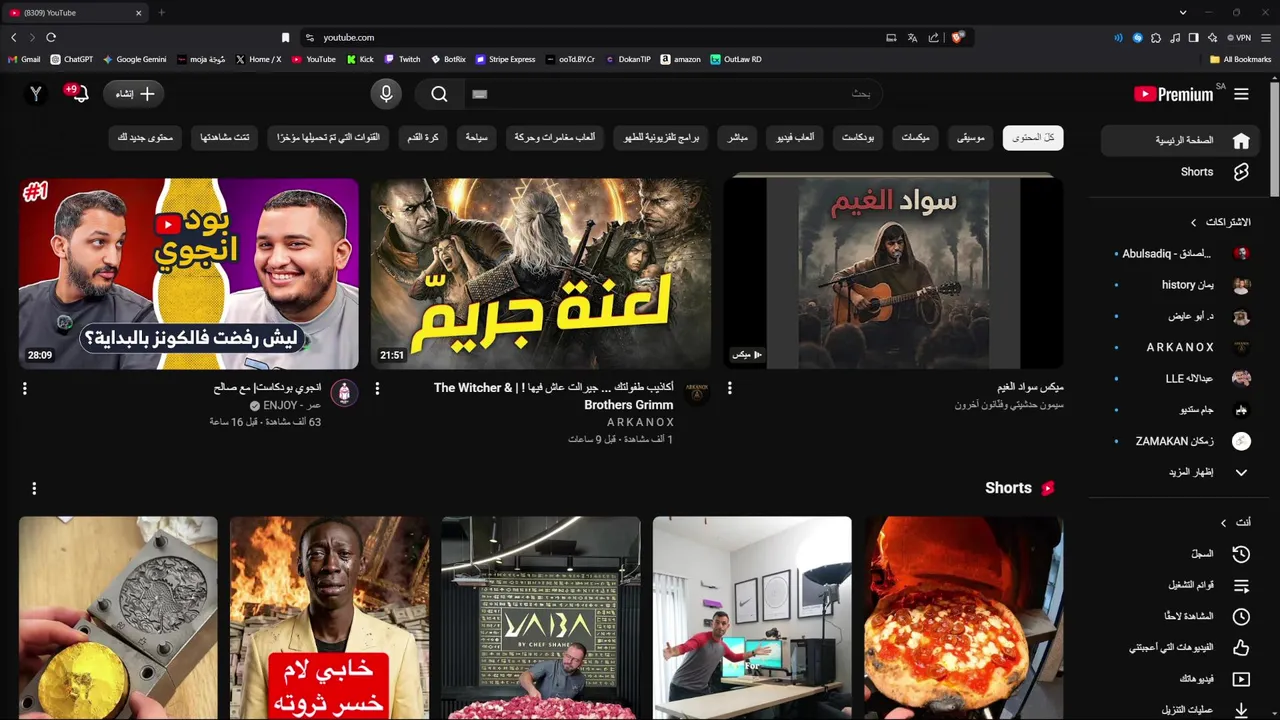This screenshot has width=1280, height=720.
Task: Open ZAMAKAN subscription channel
Action: coord(1181,441)
